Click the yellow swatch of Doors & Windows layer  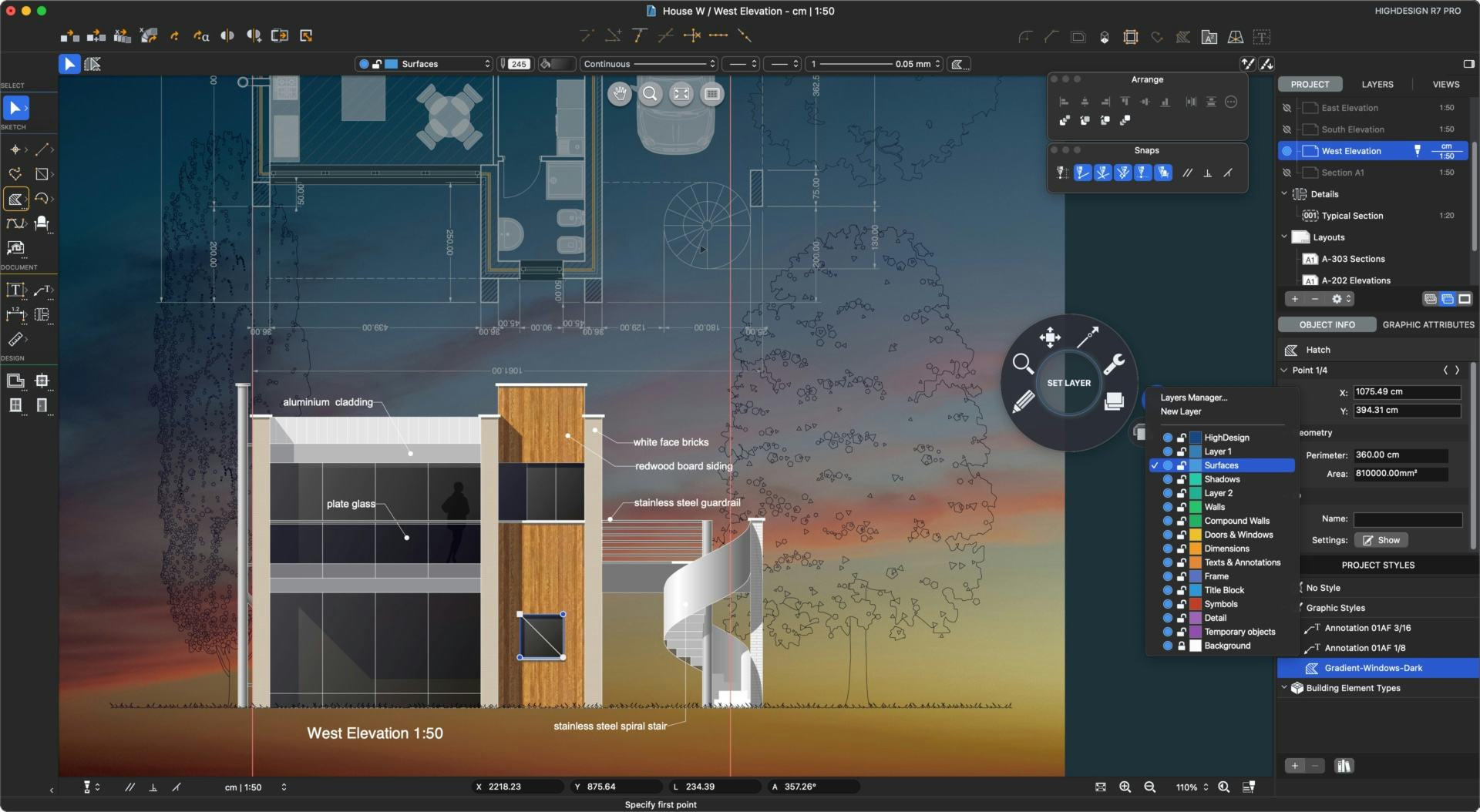1195,535
